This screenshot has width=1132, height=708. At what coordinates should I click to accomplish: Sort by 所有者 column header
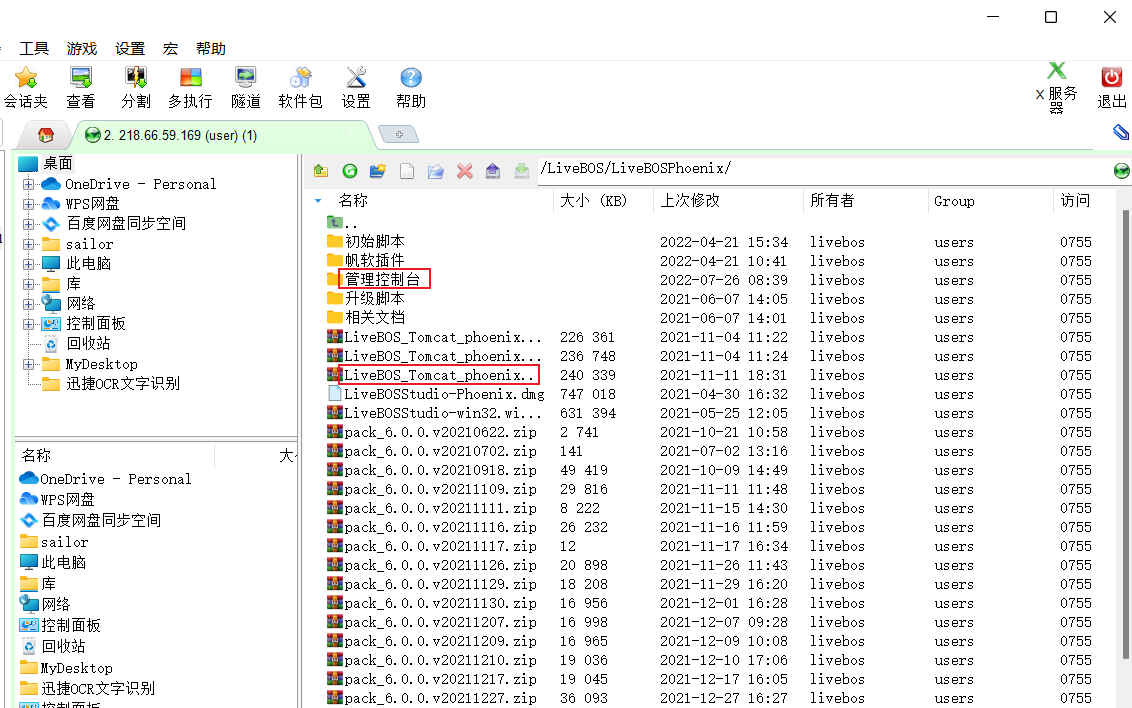(832, 201)
